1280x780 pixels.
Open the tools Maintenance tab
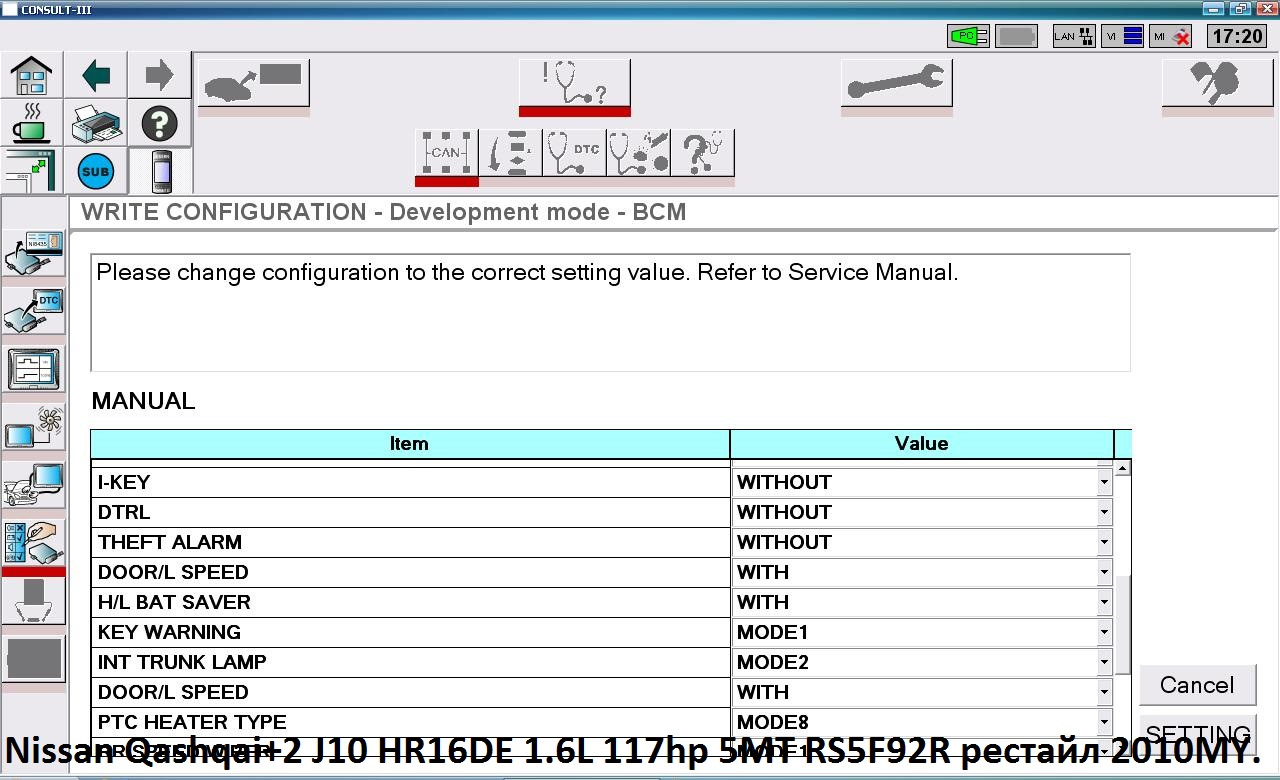(x=1217, y=83)
